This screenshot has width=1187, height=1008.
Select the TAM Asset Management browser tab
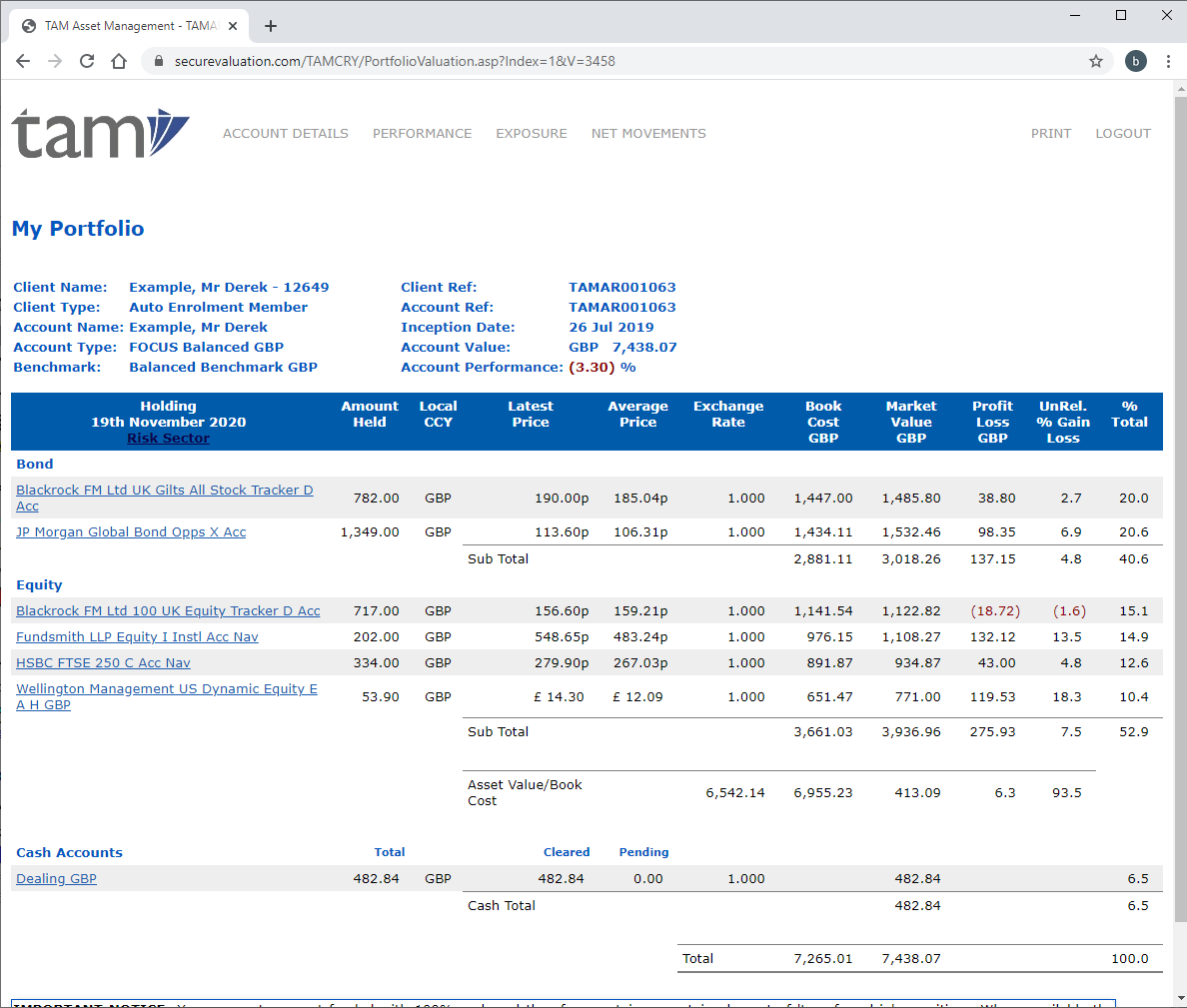click(130, 26)
